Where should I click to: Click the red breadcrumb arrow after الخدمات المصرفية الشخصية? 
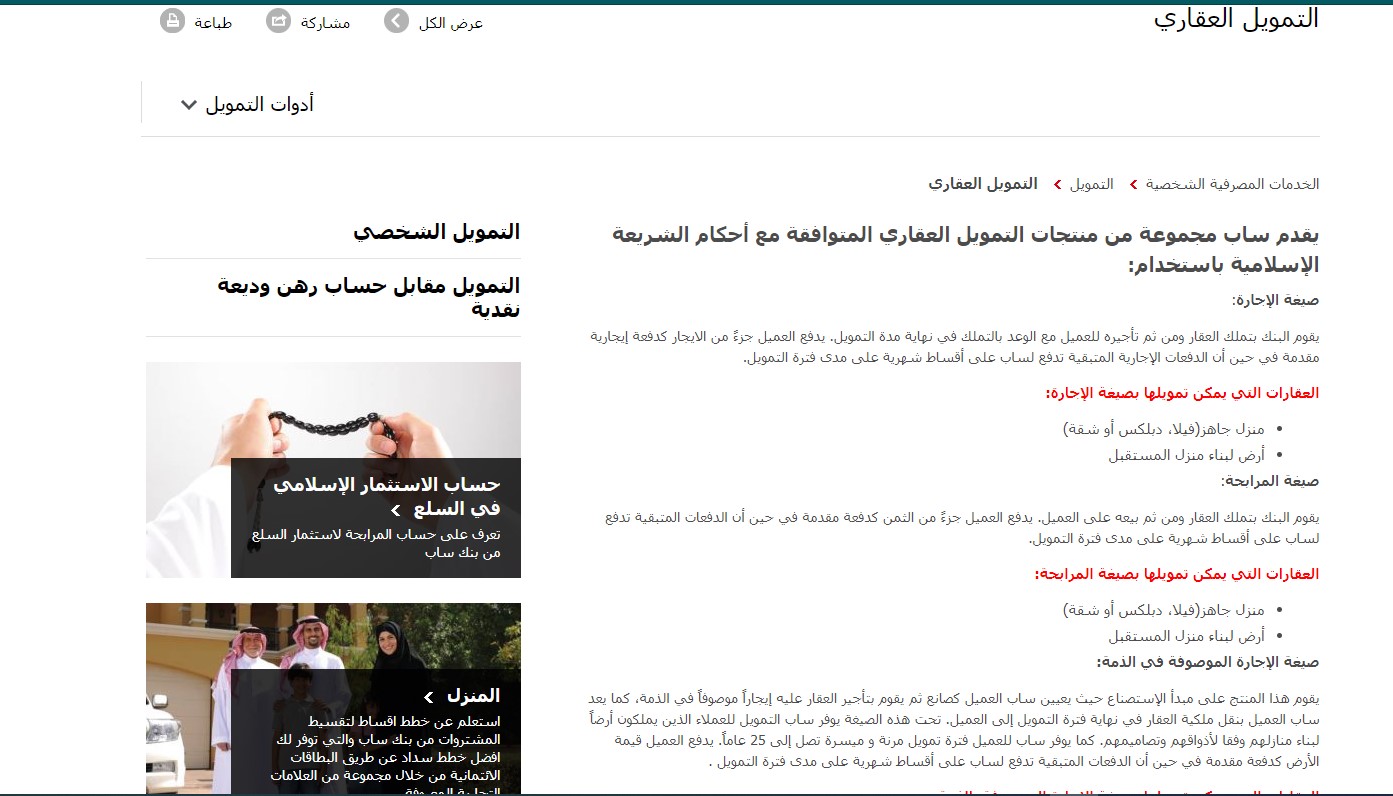[1133, 184]
